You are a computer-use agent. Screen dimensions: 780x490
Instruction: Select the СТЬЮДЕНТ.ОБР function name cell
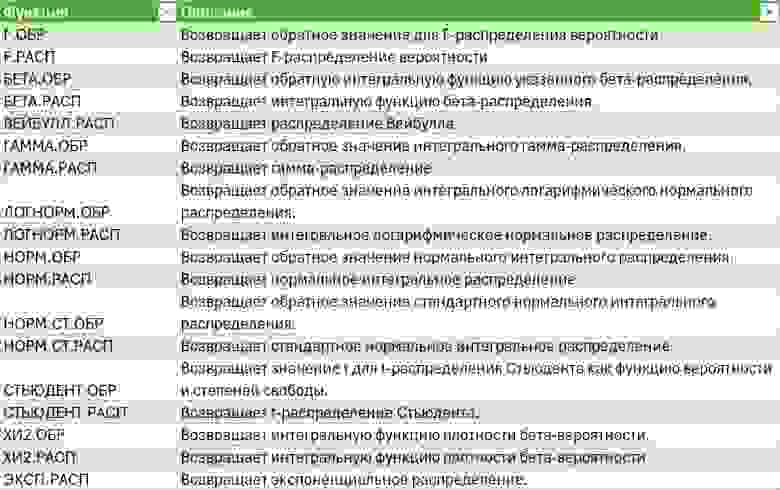pos(60,391)
